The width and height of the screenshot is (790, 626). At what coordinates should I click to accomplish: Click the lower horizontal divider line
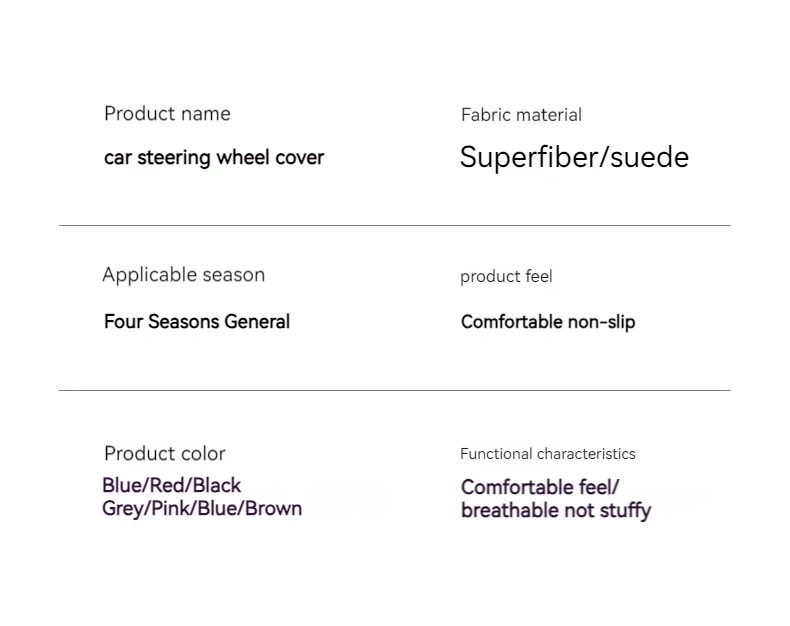tap(394, 390)
